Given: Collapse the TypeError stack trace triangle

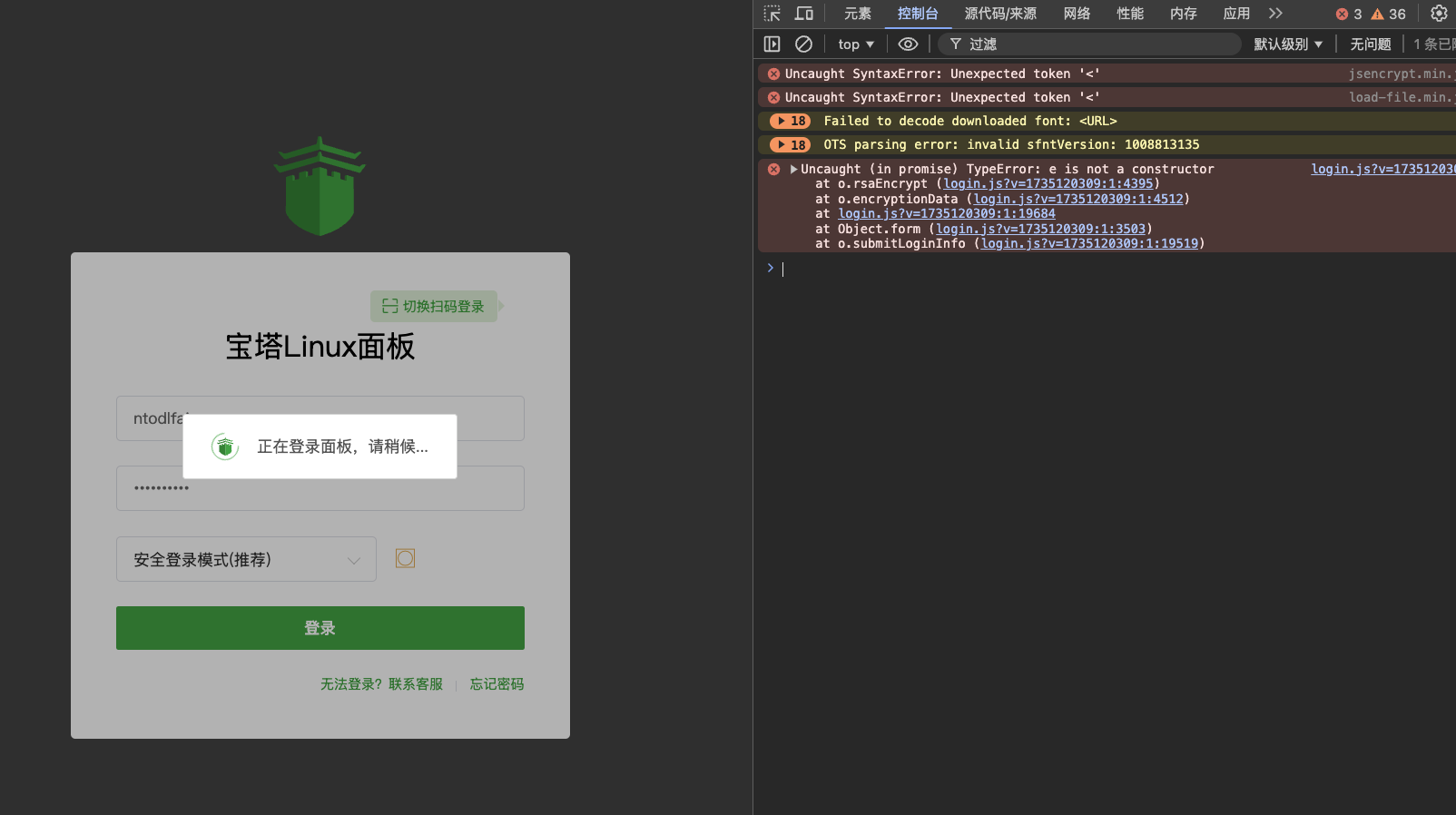Looking at the screenshot, I should 794,169.
